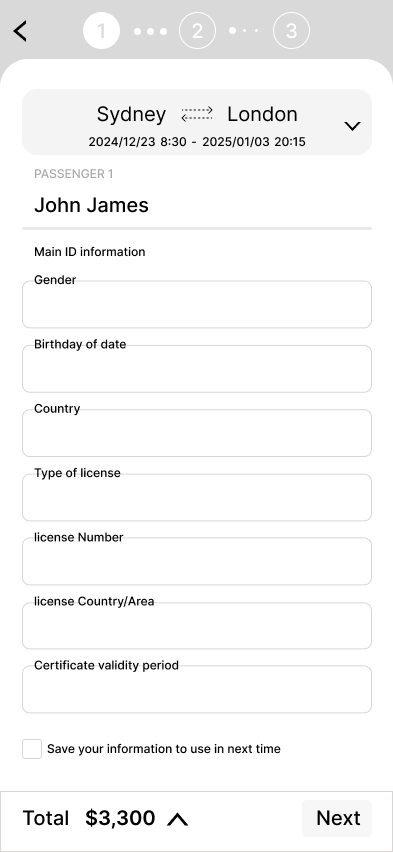The height and width of the screenshot is (852, 393).
Task: Select the Birthday of date field
Action: 197,368
